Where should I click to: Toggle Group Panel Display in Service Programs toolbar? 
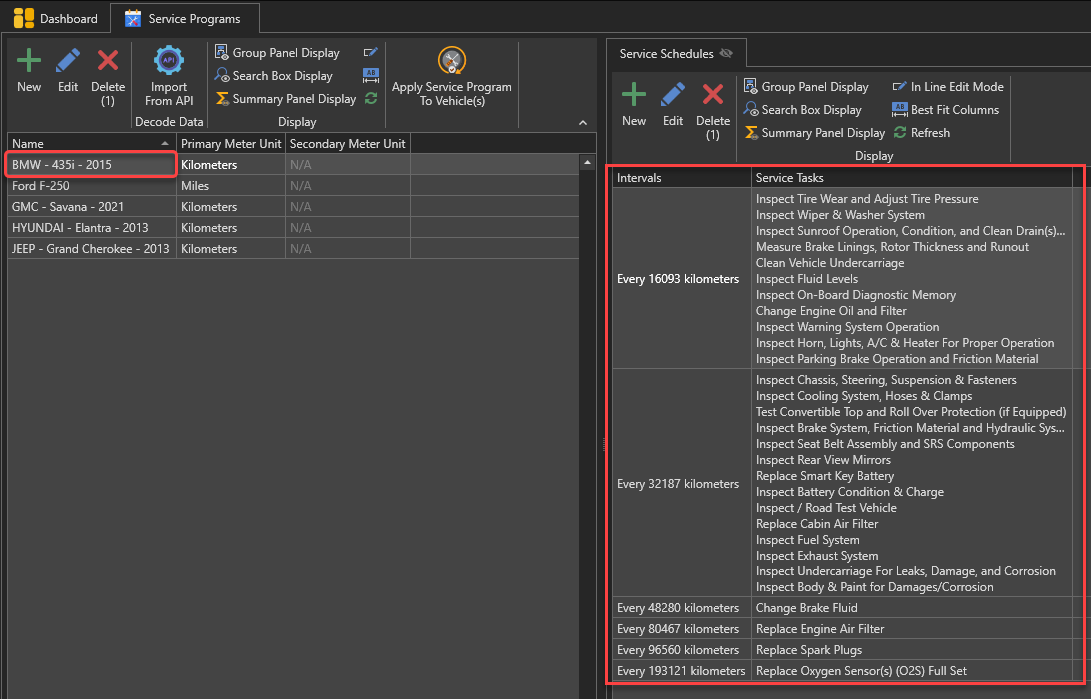[277, 53]
